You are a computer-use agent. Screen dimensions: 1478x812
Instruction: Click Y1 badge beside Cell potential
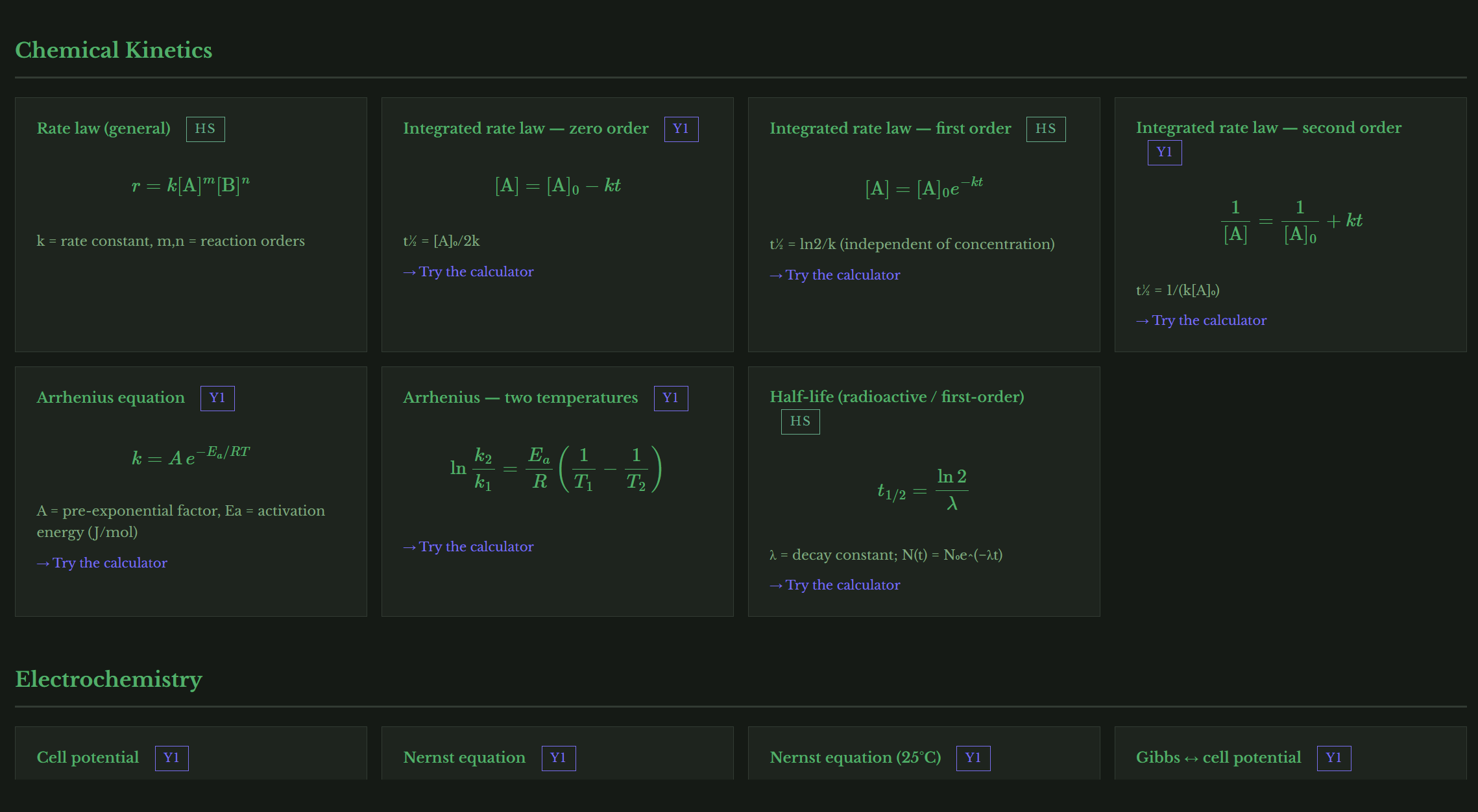pyautogui.click(x=172, y=758)
